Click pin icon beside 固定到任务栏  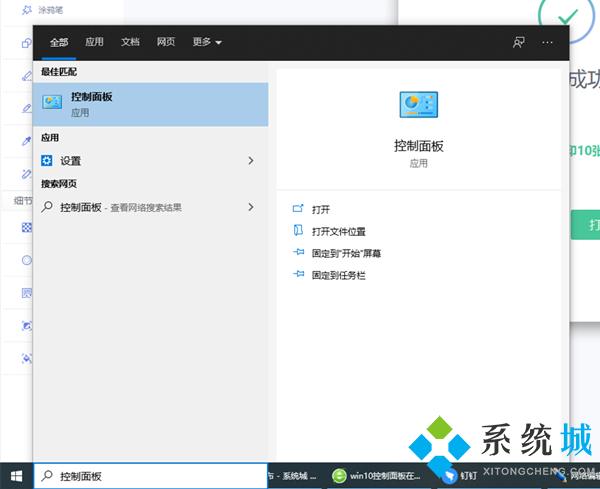[298, 274]
